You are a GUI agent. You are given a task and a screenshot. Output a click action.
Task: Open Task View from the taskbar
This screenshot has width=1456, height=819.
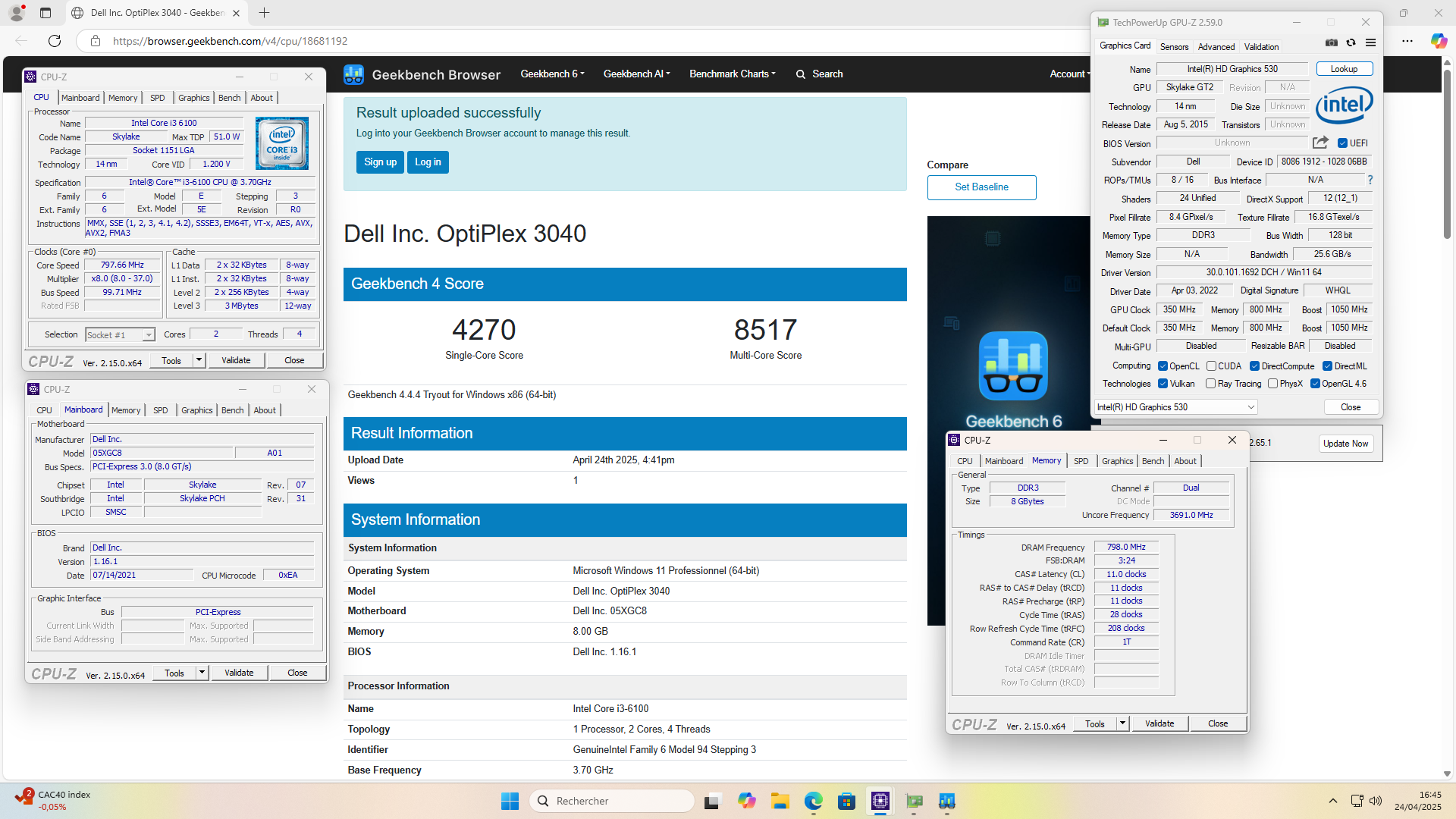point(712,801)
